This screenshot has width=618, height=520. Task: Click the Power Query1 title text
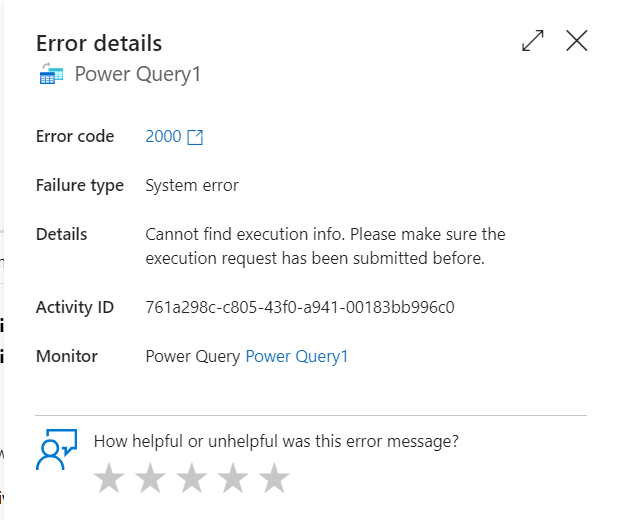pyautogui.click(x=138, y=75)
